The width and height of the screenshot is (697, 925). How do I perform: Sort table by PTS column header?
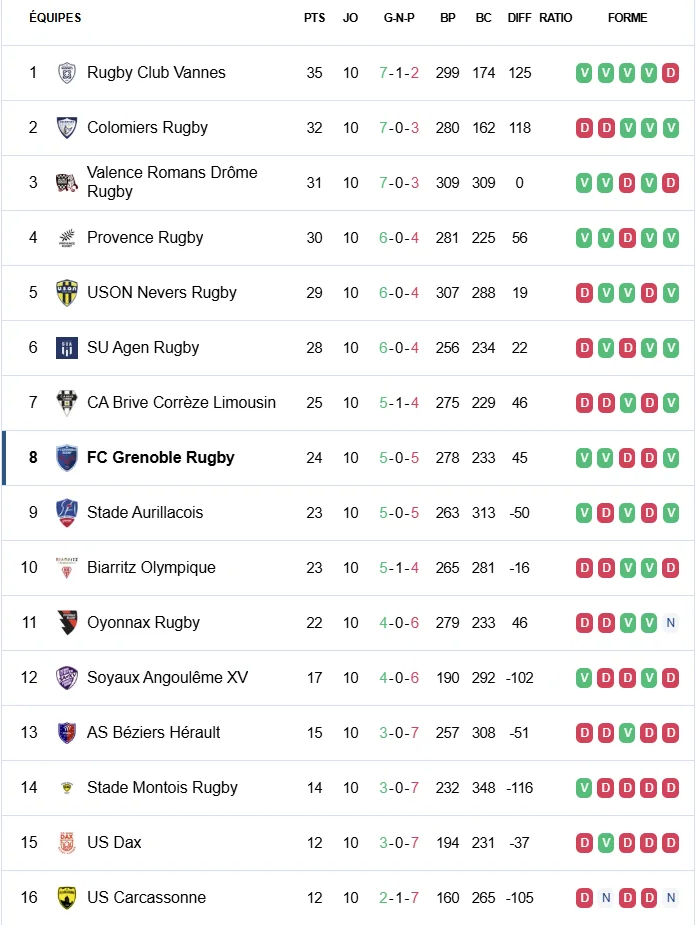click(314, 18)
